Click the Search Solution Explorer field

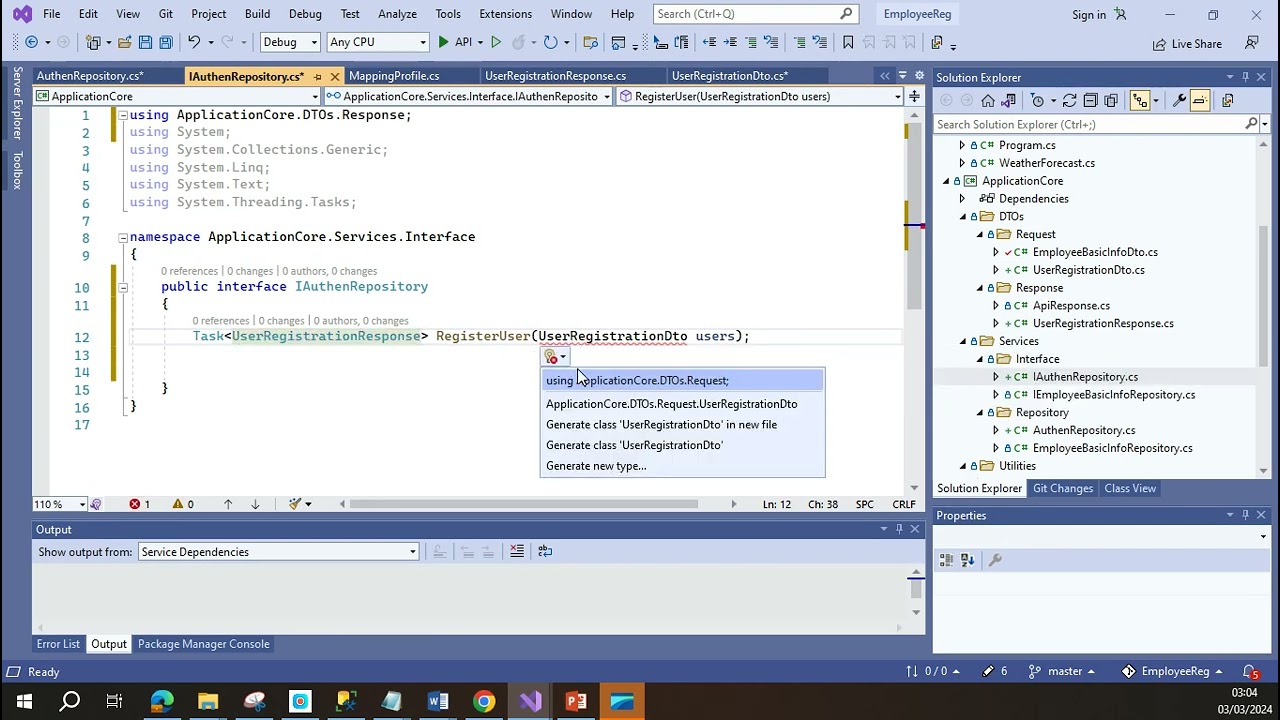[x=1090, y=124]
